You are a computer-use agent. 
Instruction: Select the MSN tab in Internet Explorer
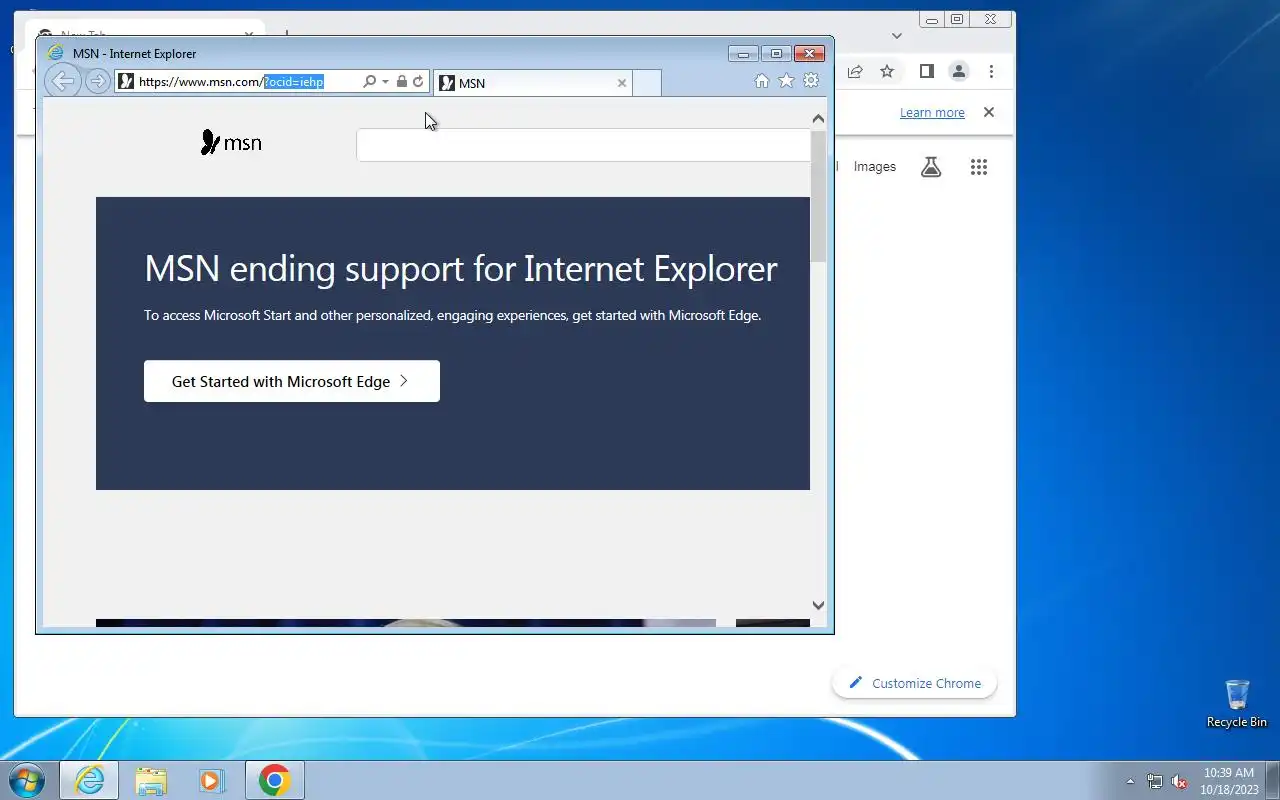point(533,83)
